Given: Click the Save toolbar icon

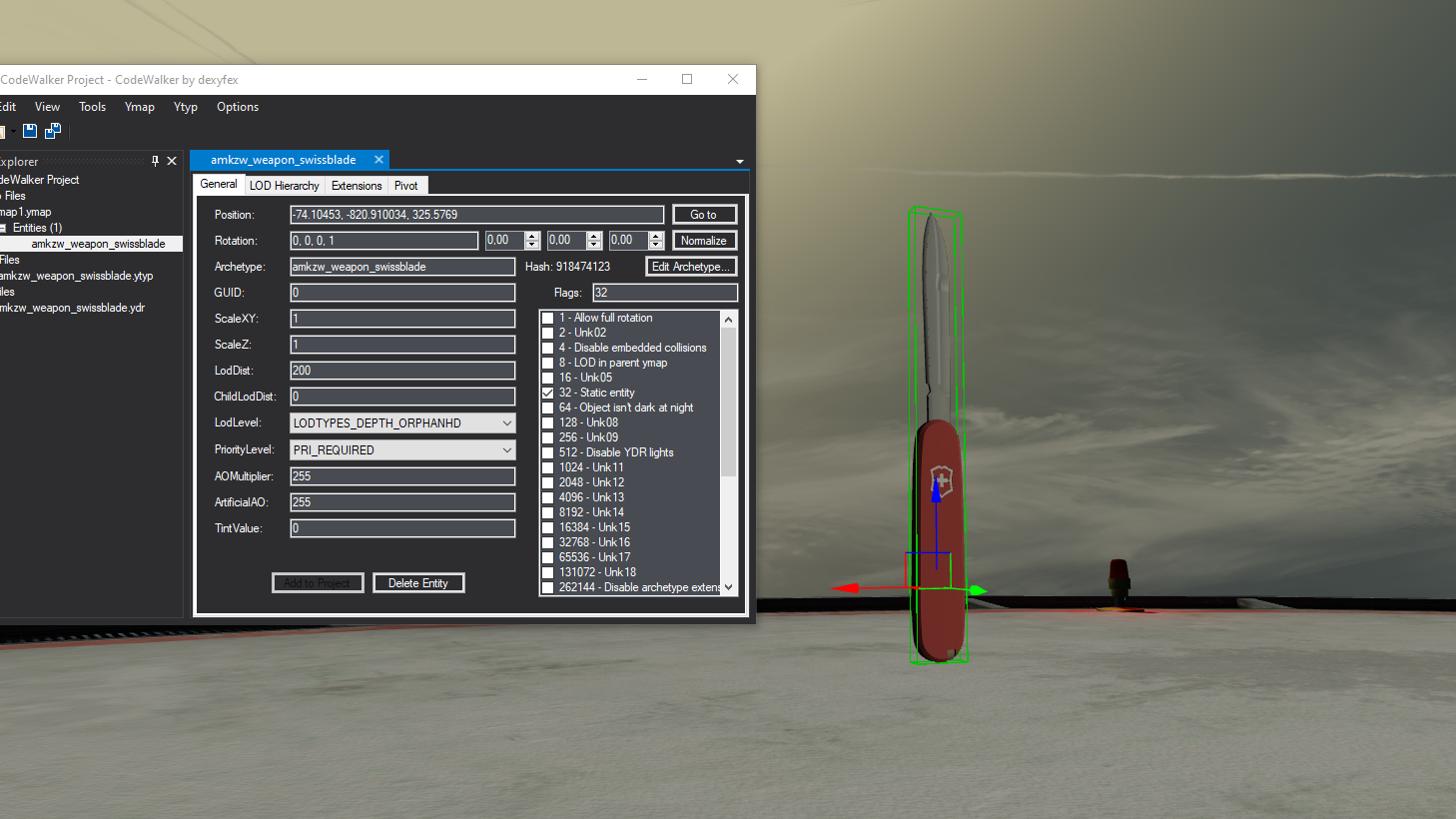Looking at the screenshot, I should pyautogui.click(x=30, y=131).
